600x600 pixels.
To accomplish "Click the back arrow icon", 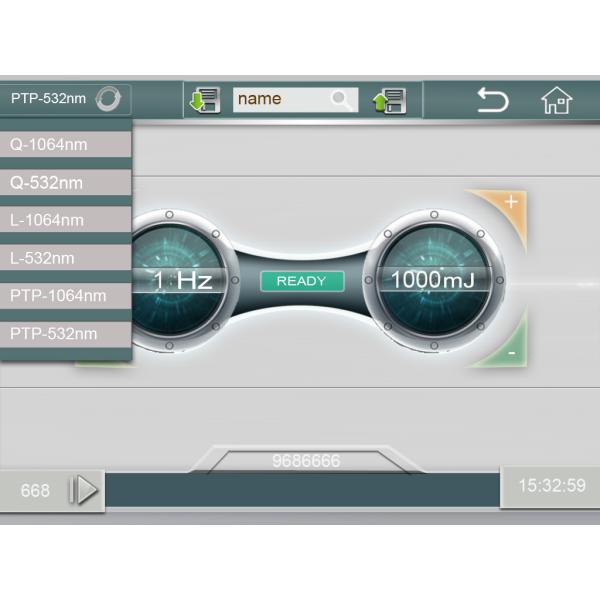I will [x=492, y=100].
